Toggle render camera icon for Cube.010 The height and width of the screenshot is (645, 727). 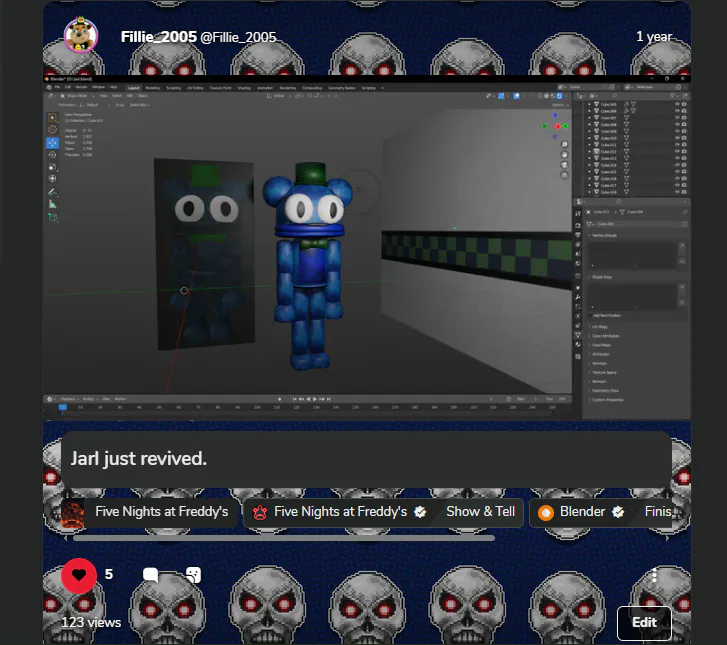pyautogui.click(x=684, y=138)
